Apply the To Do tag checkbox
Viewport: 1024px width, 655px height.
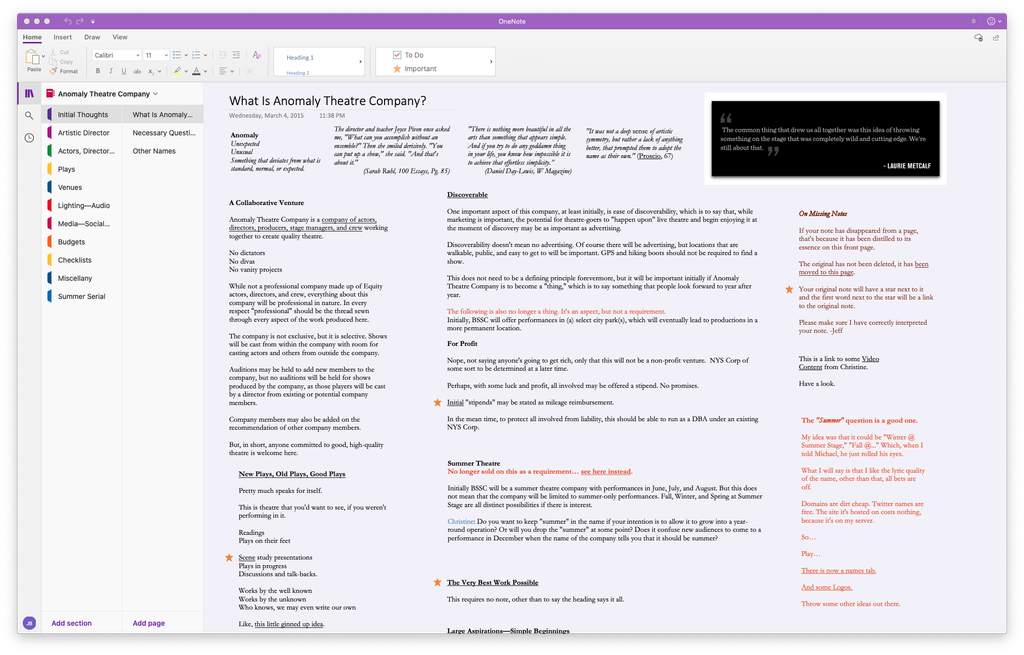pyautogui.click(x=397, y=55)
